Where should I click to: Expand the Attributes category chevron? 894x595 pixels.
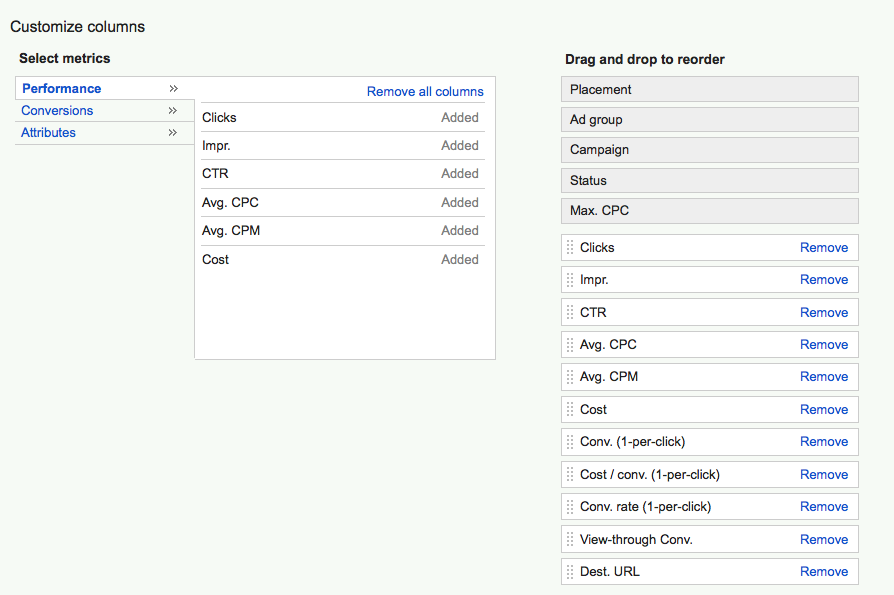pyautogui.click(x=173, y=132)
